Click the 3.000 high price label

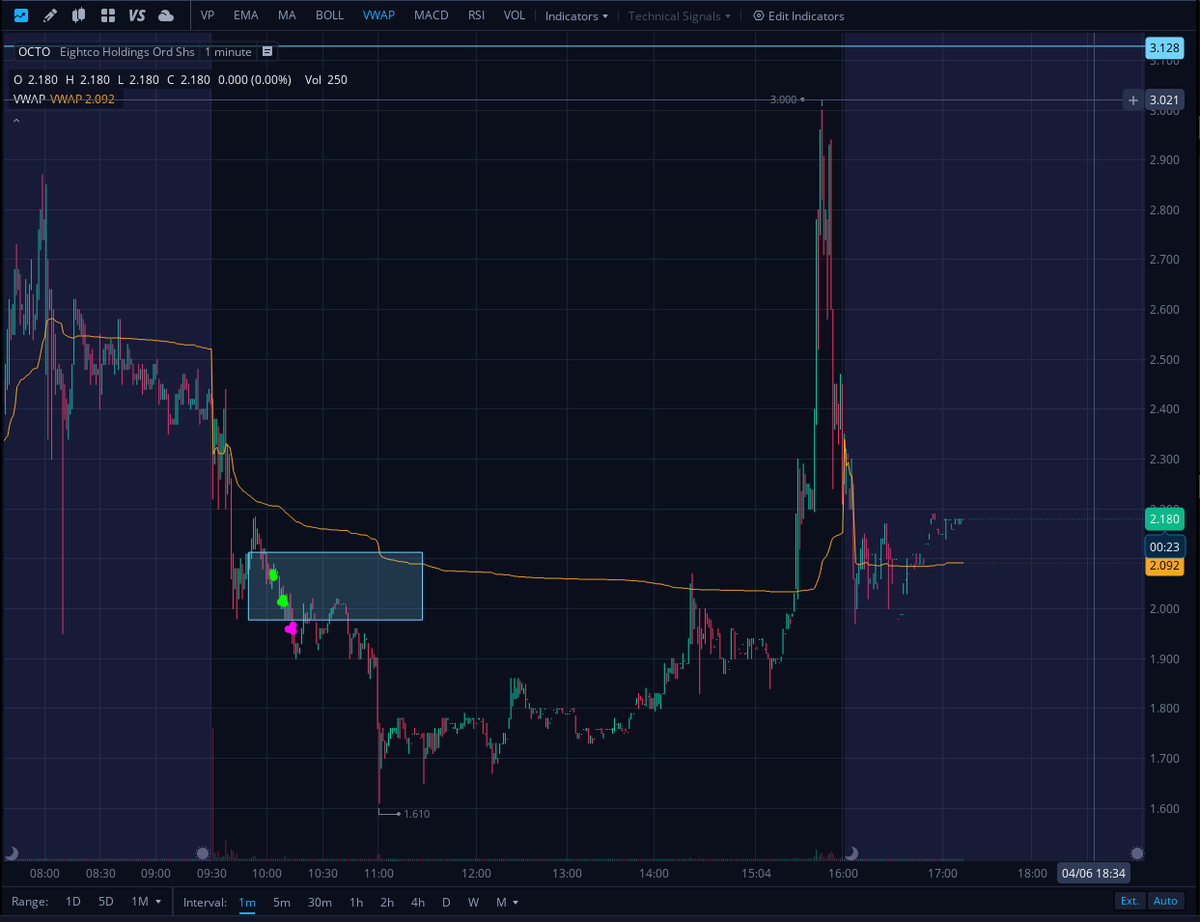783,99
